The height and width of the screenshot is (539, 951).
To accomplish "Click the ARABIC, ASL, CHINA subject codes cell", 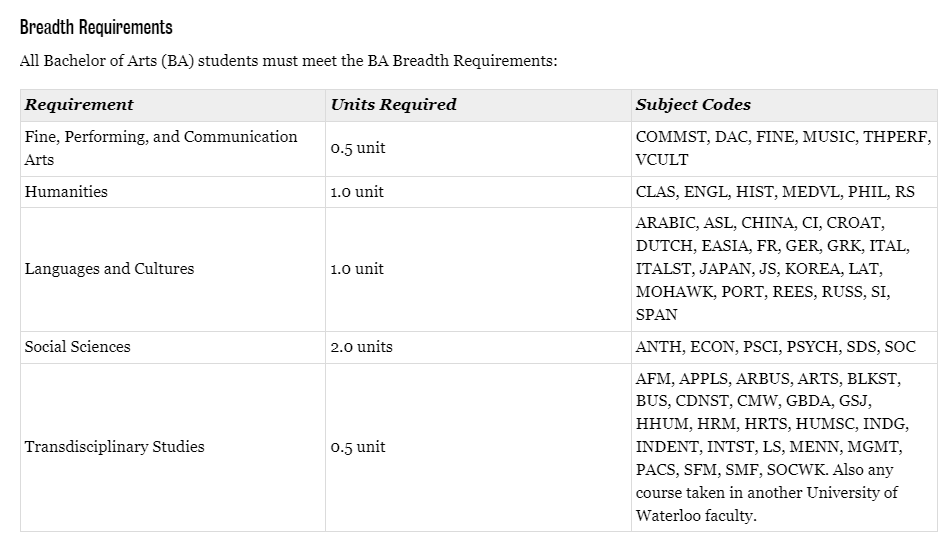I will pos(784,269).
